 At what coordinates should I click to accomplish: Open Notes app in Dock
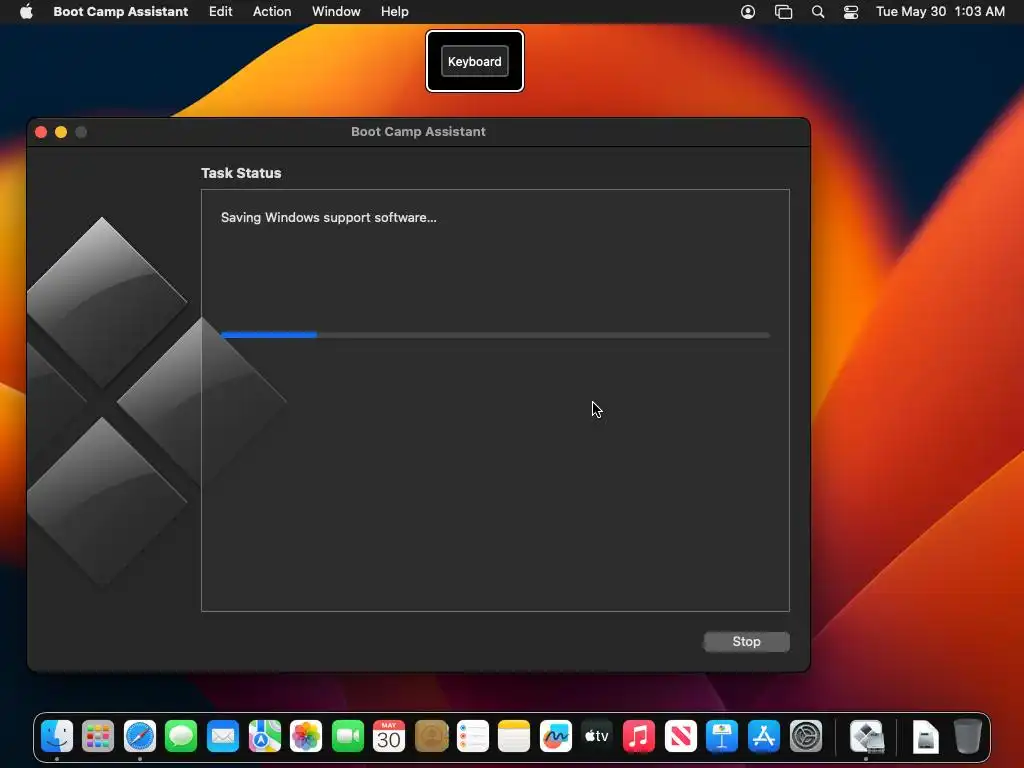[514, 737]
